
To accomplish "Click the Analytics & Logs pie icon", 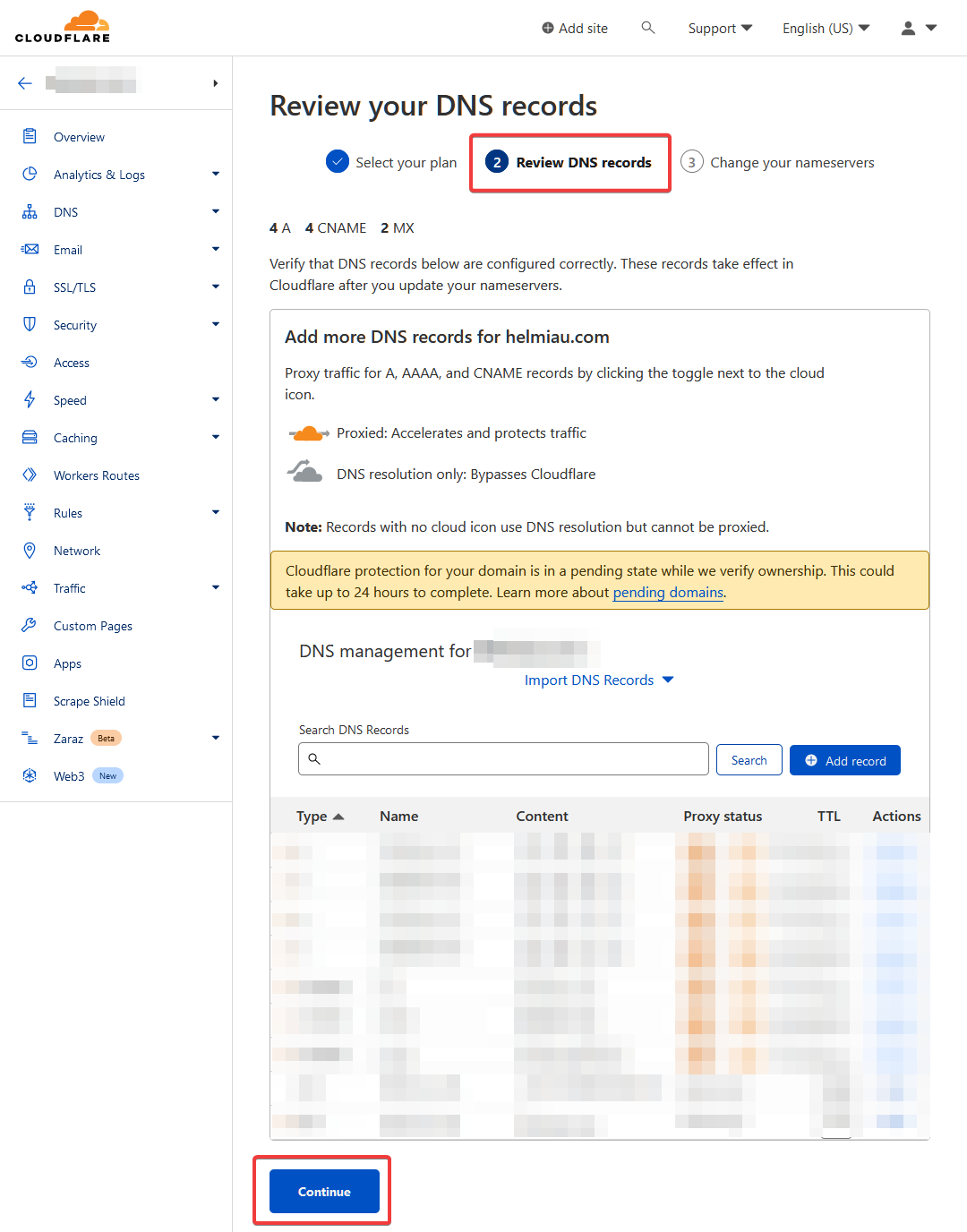I will (30, 174).
